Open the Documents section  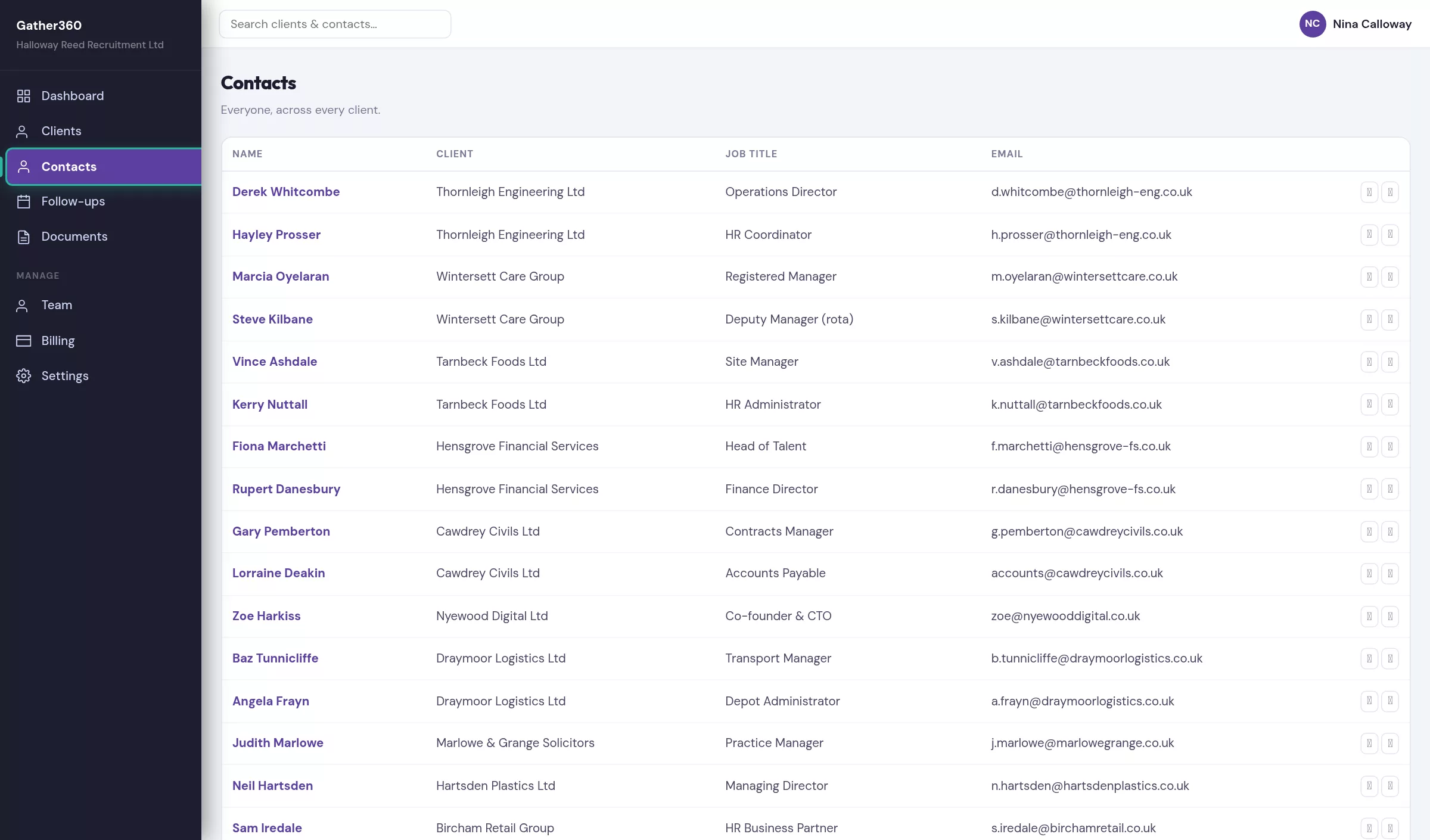click(x=104, y=237)
